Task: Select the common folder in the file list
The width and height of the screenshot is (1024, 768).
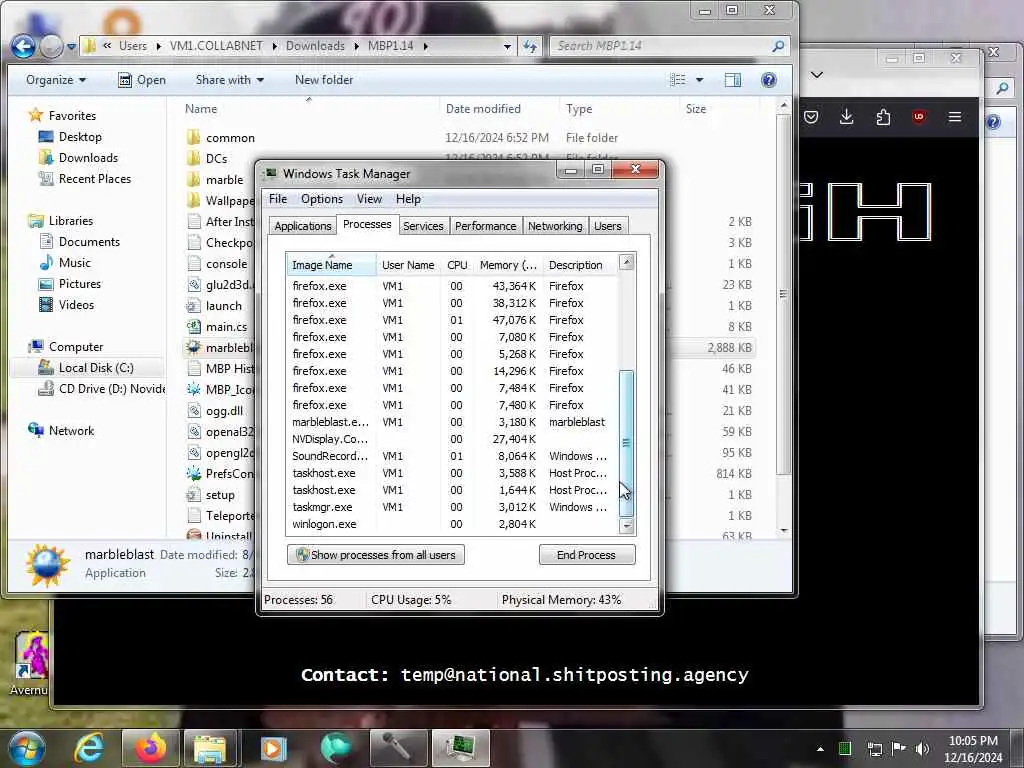Action: [x=220, y=138]
